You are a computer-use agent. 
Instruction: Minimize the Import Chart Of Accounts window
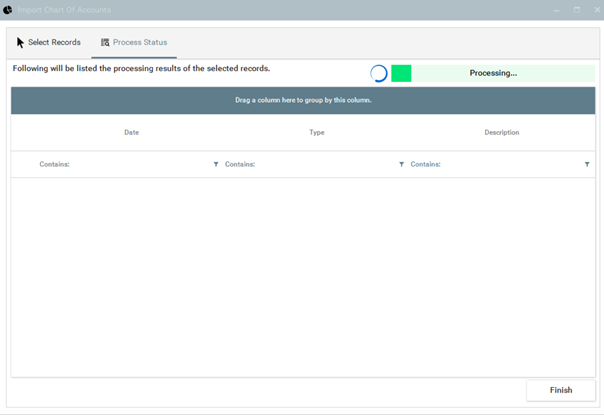pos(556,10)
